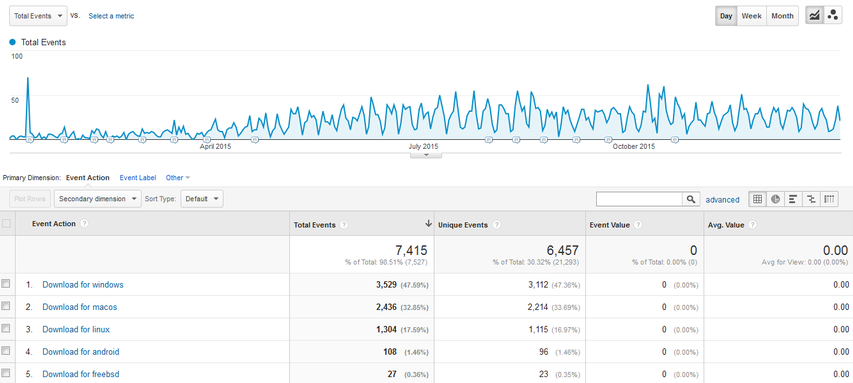This screenshot has height=383, width=853.
Task: Click the Total Events legend dot
Action: point(13,42)
